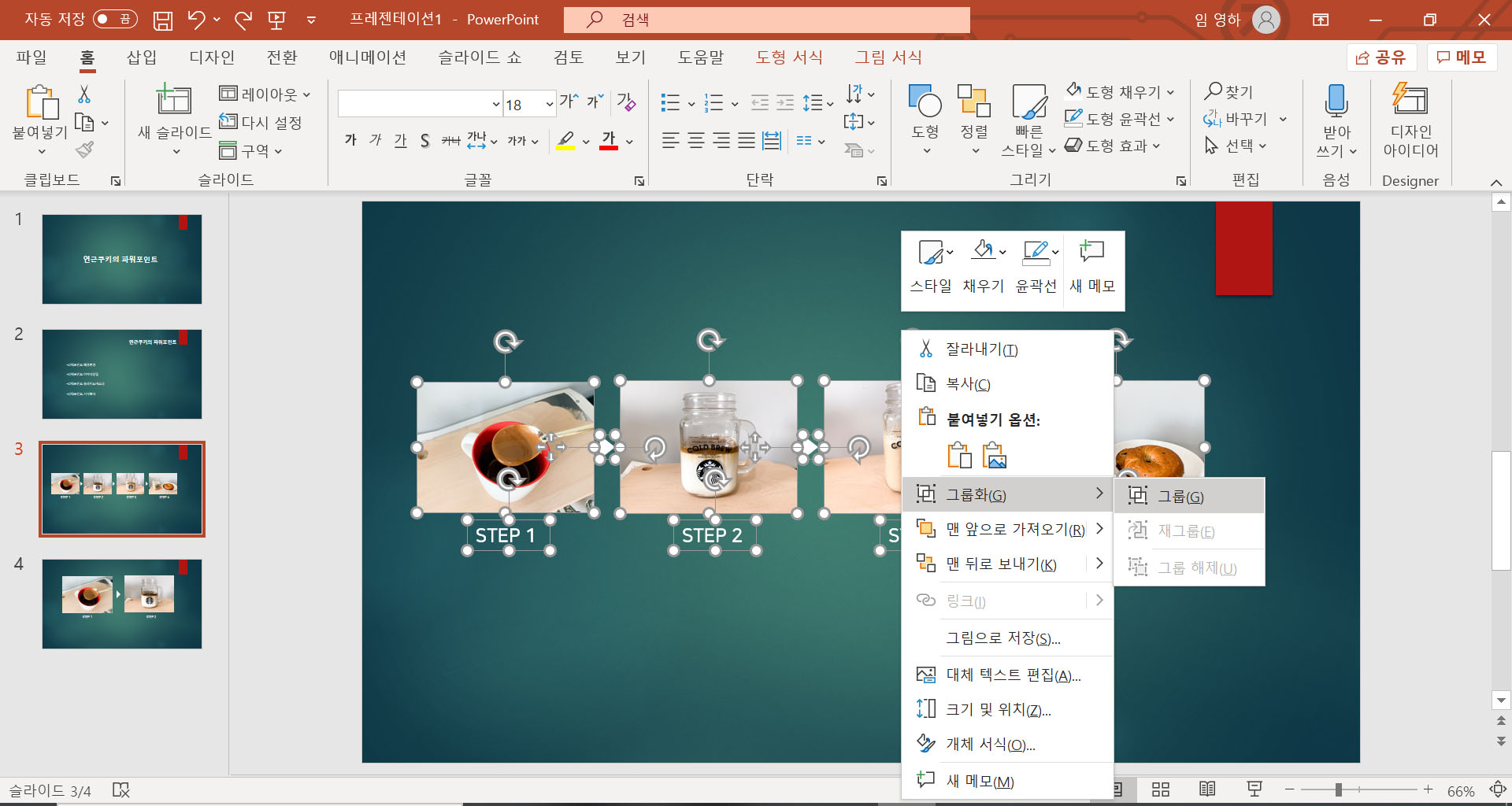Click the Save icon in title bar

point(163,20)
